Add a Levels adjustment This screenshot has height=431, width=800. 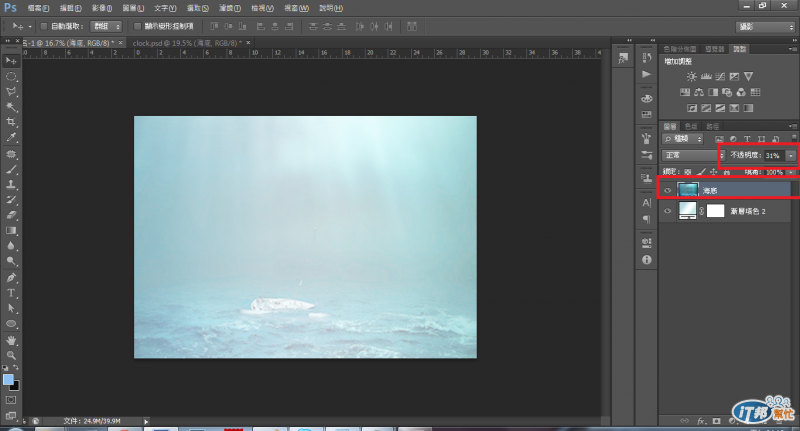[x=706, y=77]
